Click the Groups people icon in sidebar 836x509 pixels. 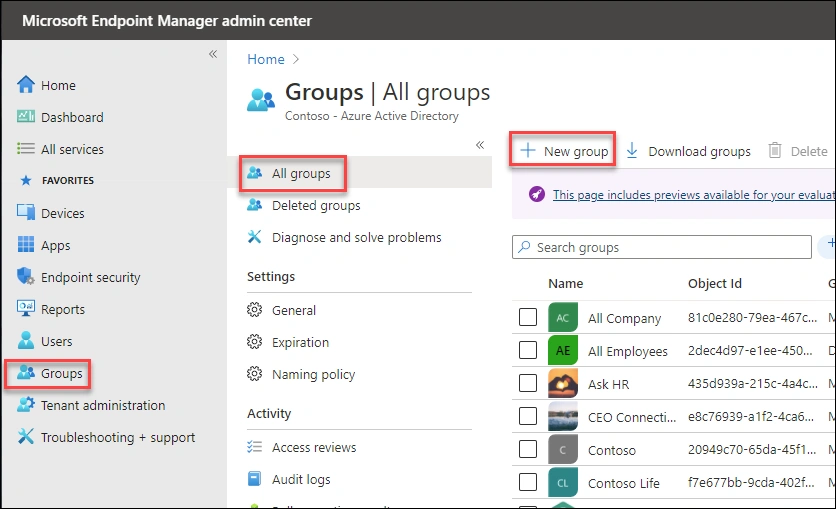26,372
